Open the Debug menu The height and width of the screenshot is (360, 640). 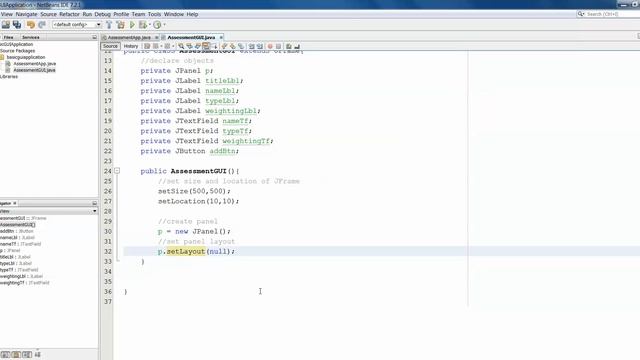pyautogui.click(x=102, y=14)
